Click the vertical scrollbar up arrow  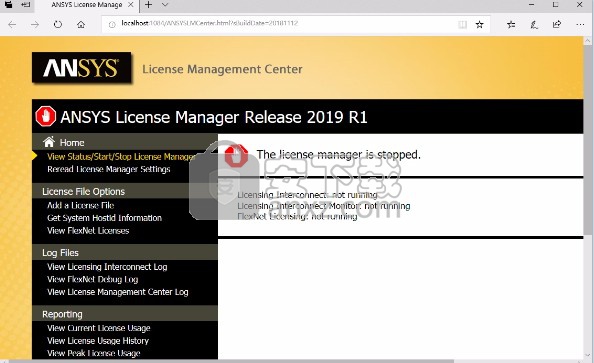point(588,40)
